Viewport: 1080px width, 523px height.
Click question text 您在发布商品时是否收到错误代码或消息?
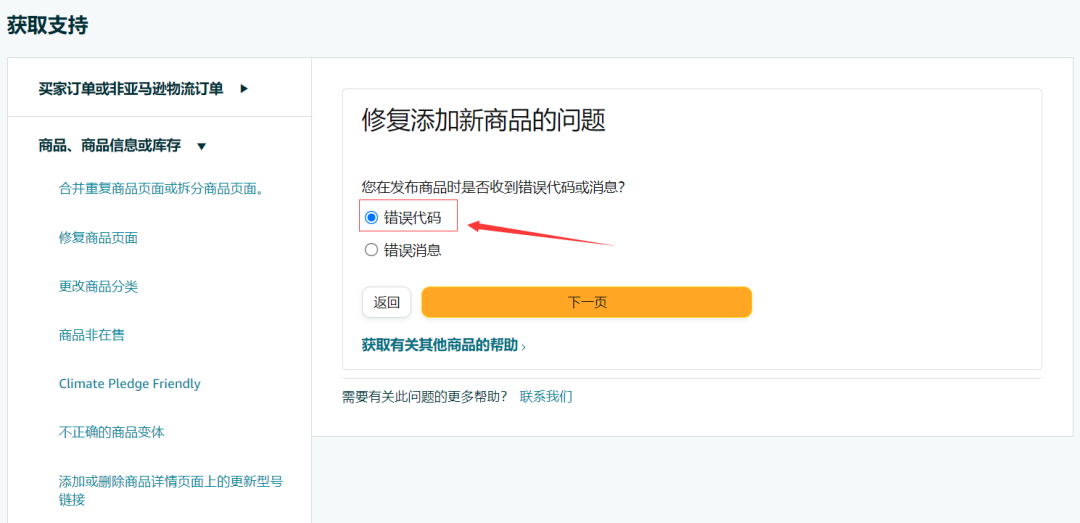pyautogui.click(x=492, y=187)
